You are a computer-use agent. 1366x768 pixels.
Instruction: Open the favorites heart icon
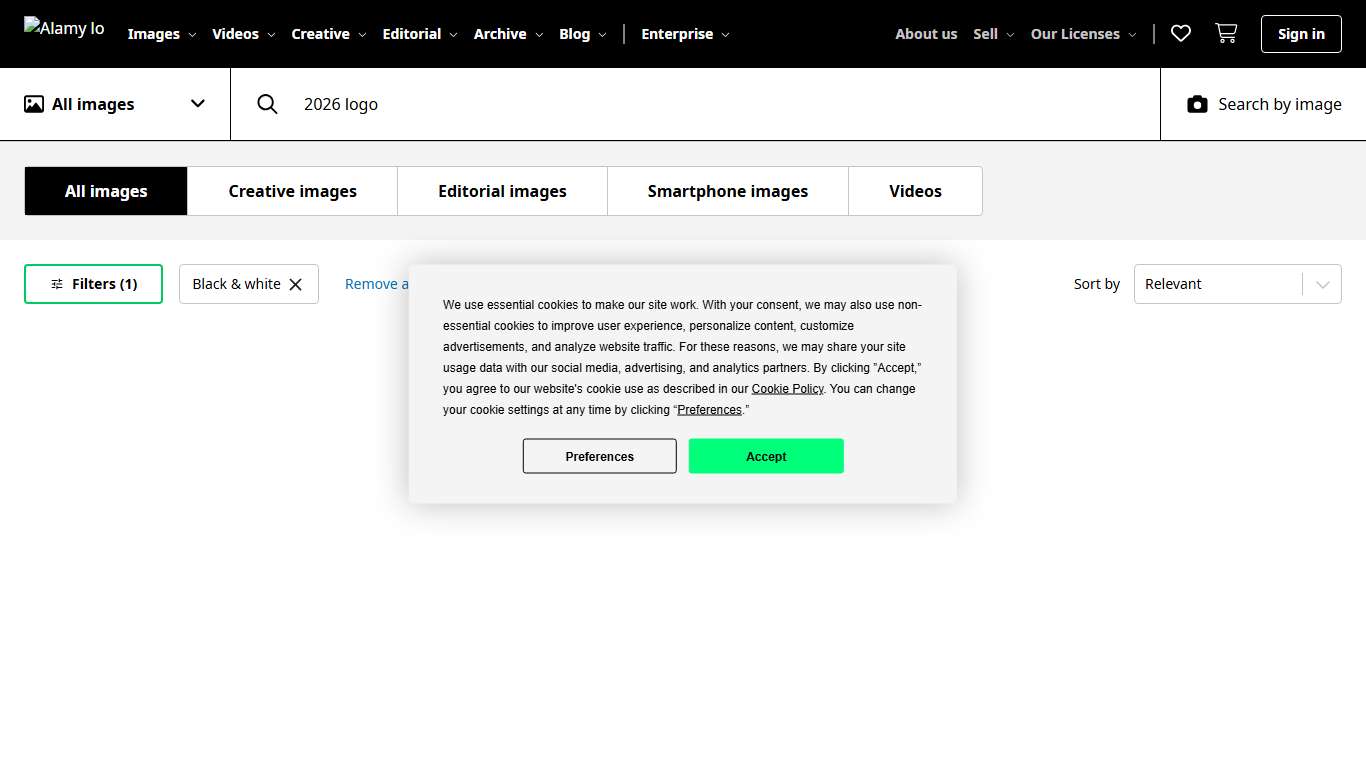pos(1181,34)
